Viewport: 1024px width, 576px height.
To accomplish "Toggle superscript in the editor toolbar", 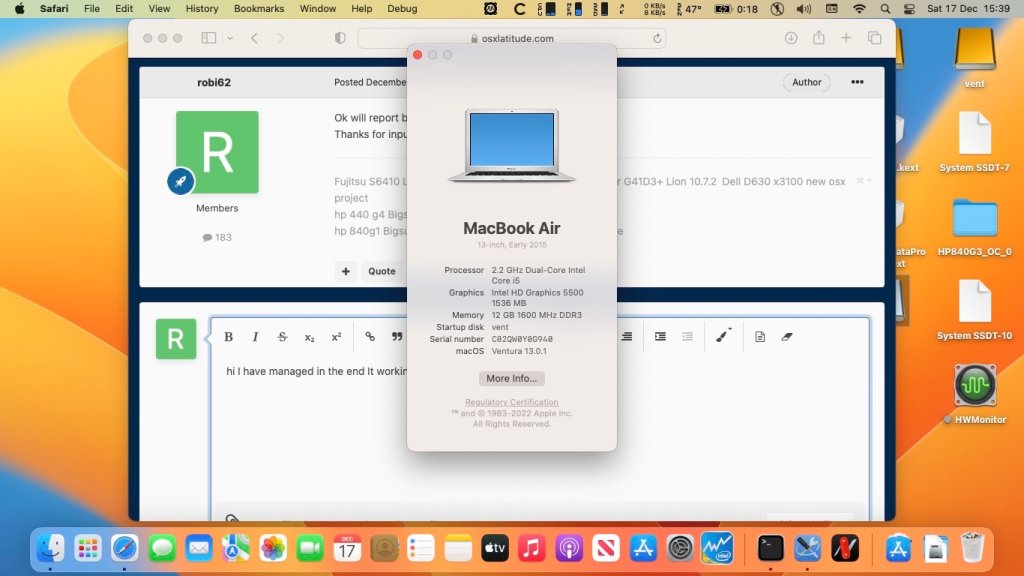I will [336, 337].
